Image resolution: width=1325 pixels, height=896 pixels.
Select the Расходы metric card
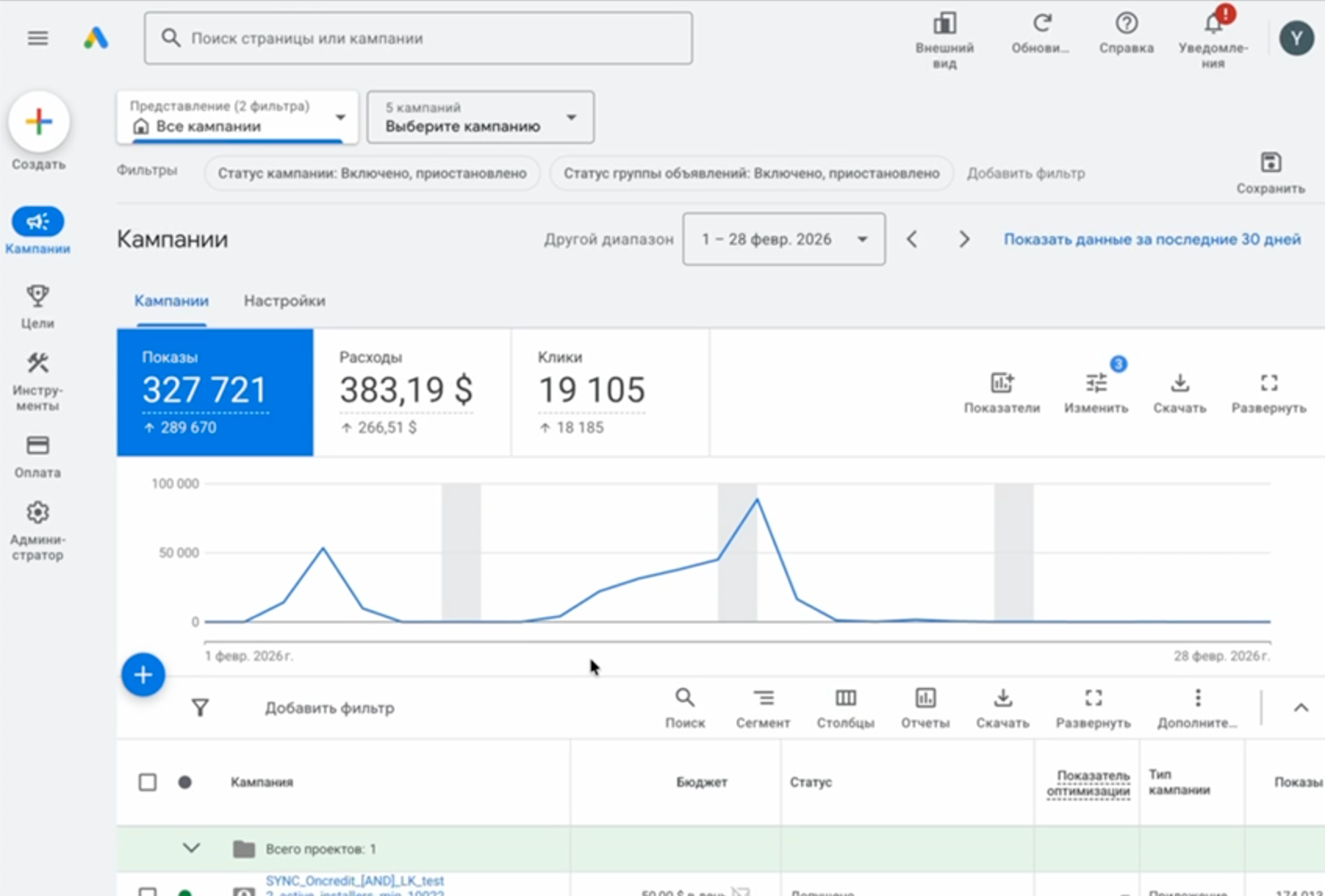[411, 392]
